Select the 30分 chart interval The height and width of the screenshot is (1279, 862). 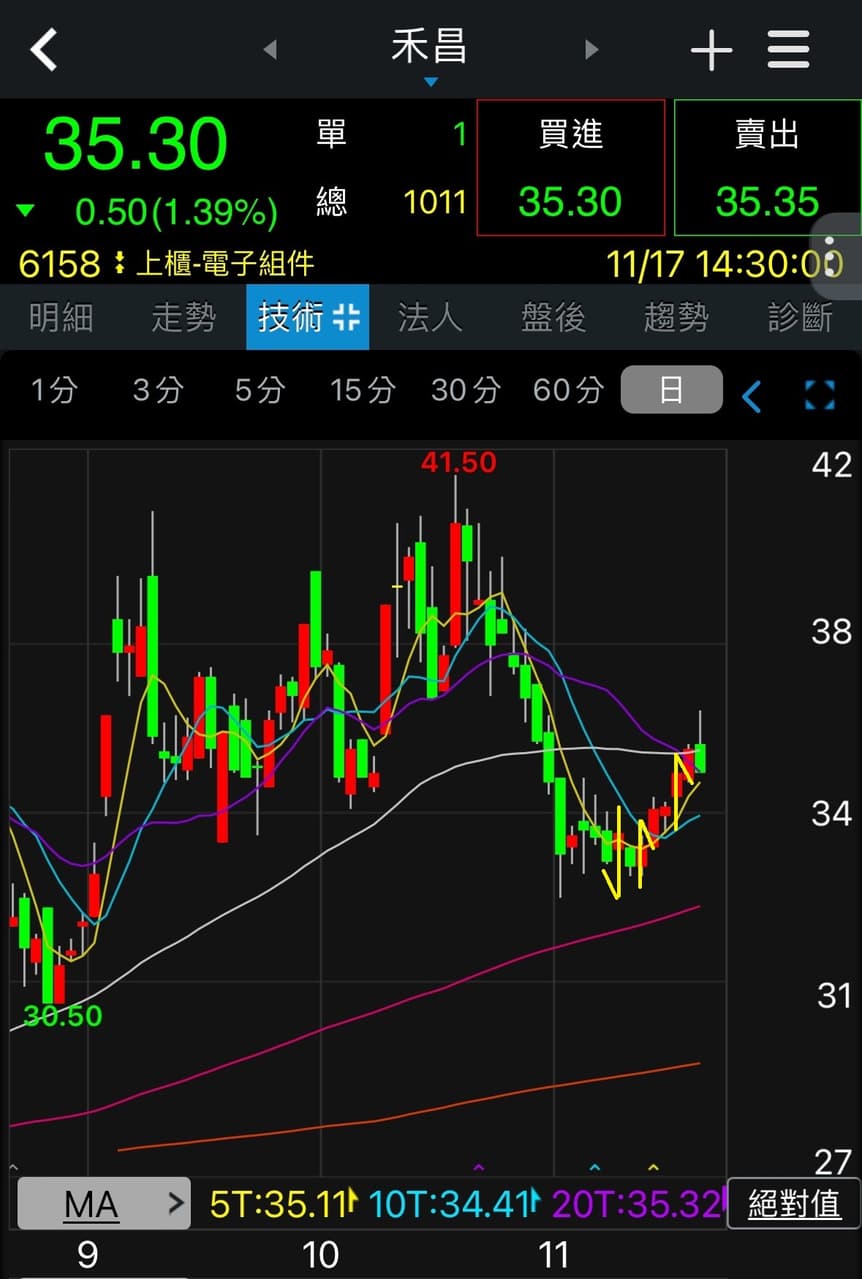click(465, 390)
